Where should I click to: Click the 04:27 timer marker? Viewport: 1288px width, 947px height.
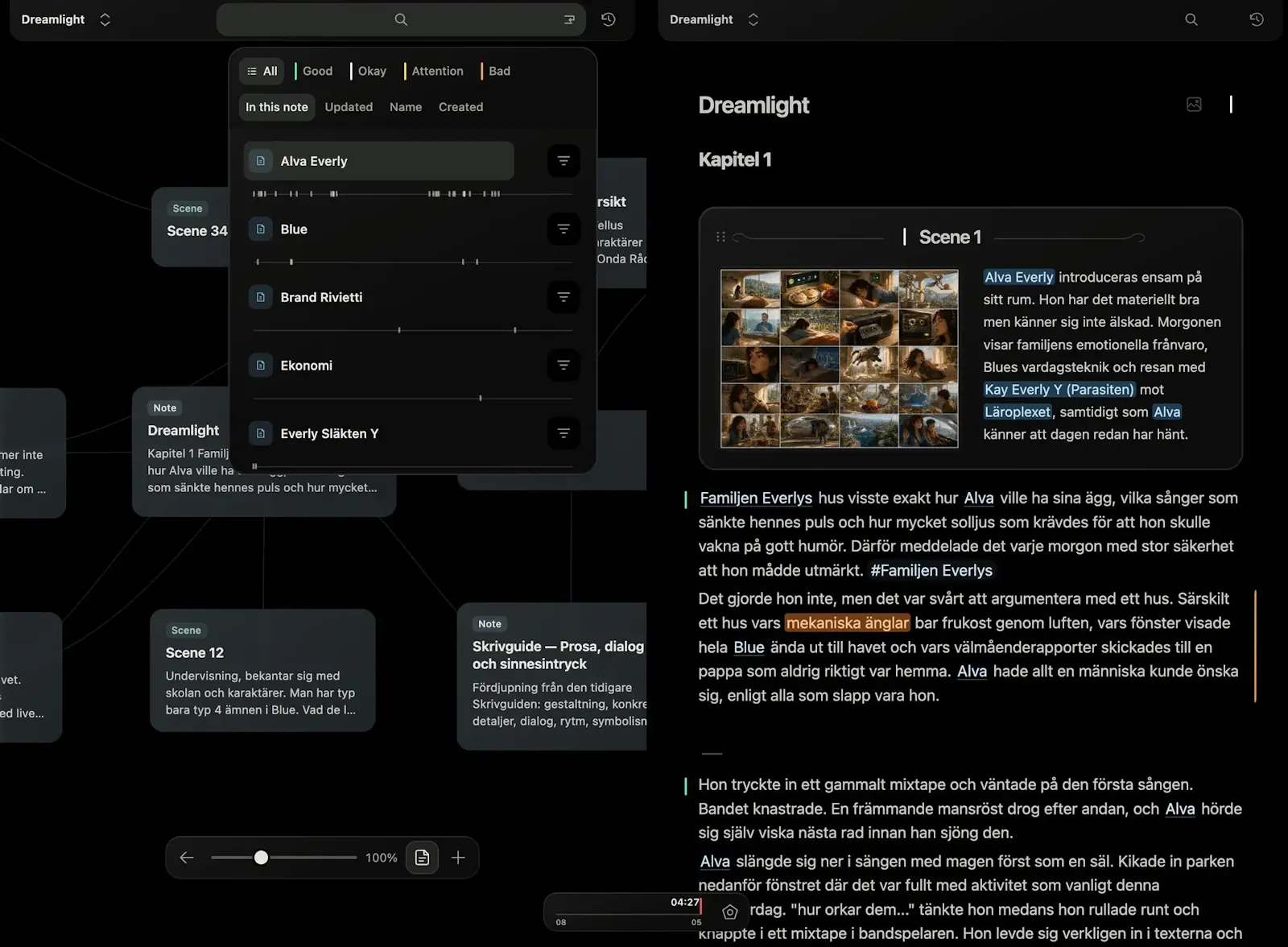[x=685, y=902]
